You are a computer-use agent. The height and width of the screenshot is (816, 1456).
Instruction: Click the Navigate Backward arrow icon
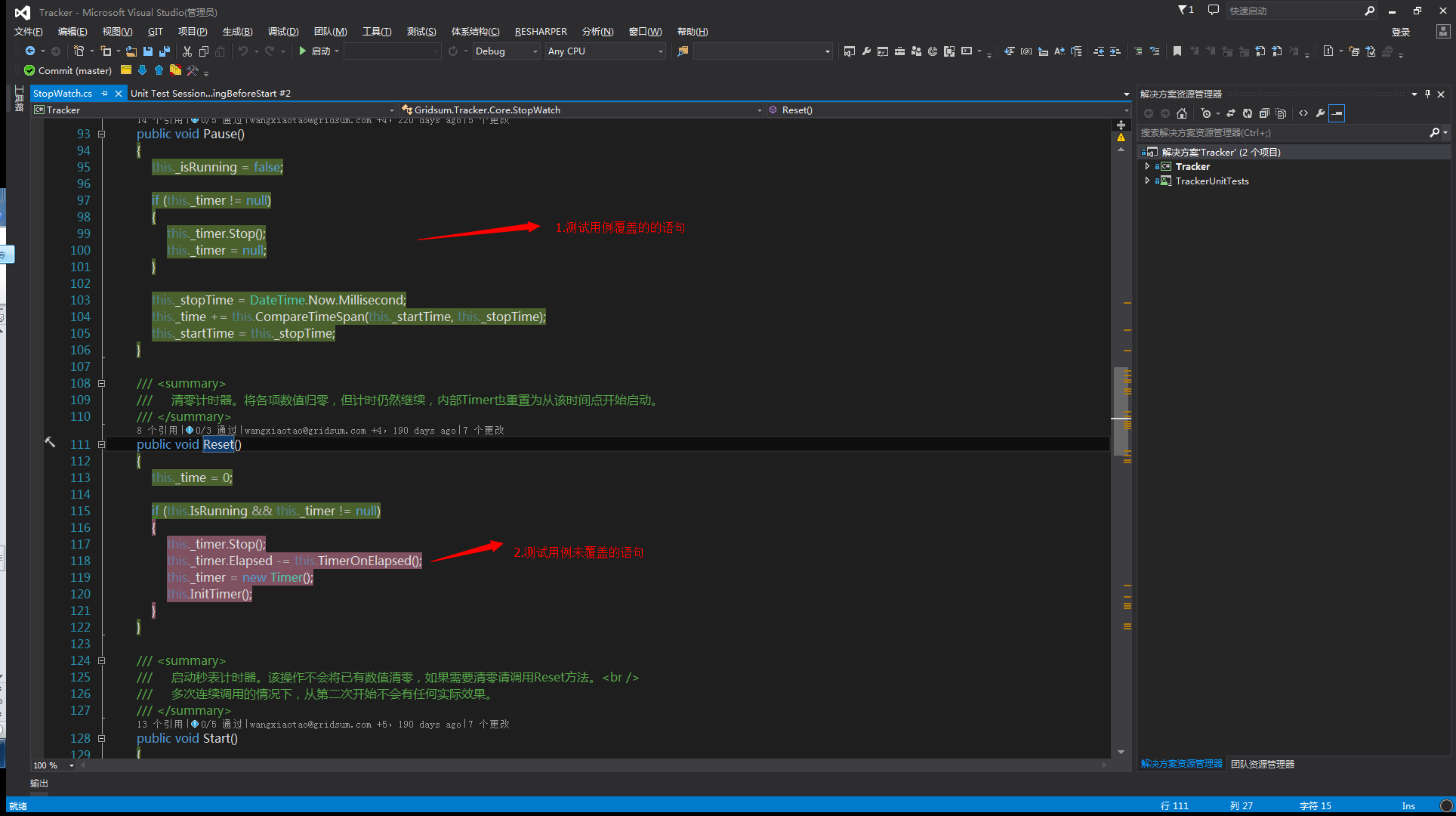pos(30,51)
